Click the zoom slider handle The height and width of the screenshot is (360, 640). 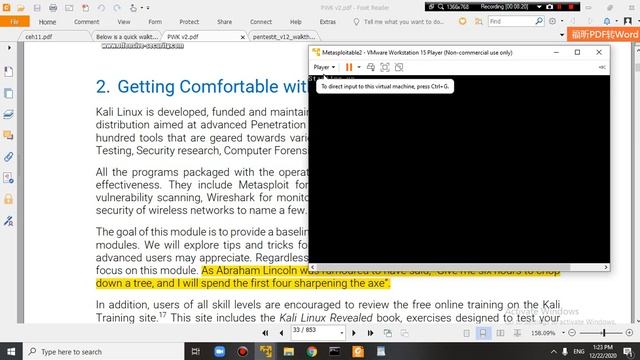click(604, 333)
